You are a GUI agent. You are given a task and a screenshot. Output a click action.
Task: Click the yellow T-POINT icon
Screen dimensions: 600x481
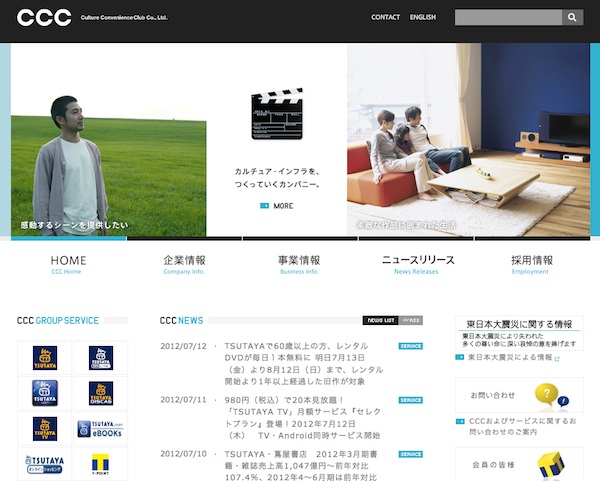click(100, 463)
